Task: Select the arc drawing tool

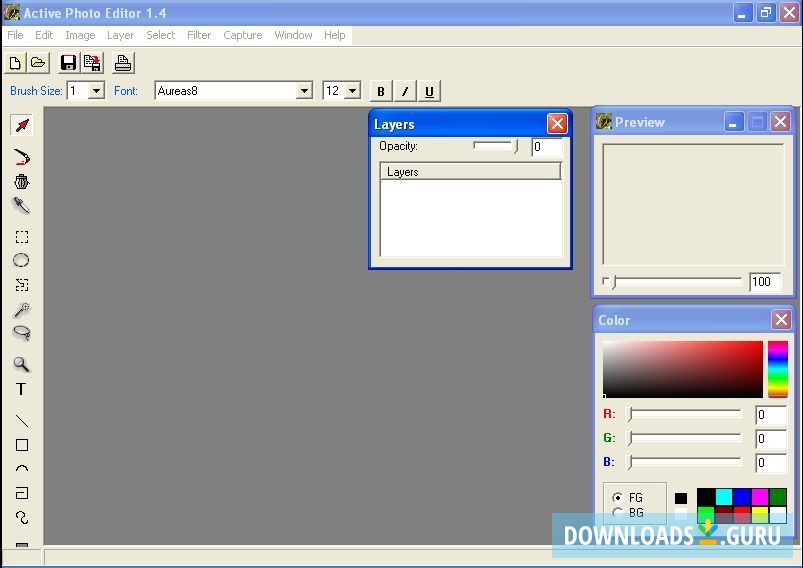Action: pos(22,468)
